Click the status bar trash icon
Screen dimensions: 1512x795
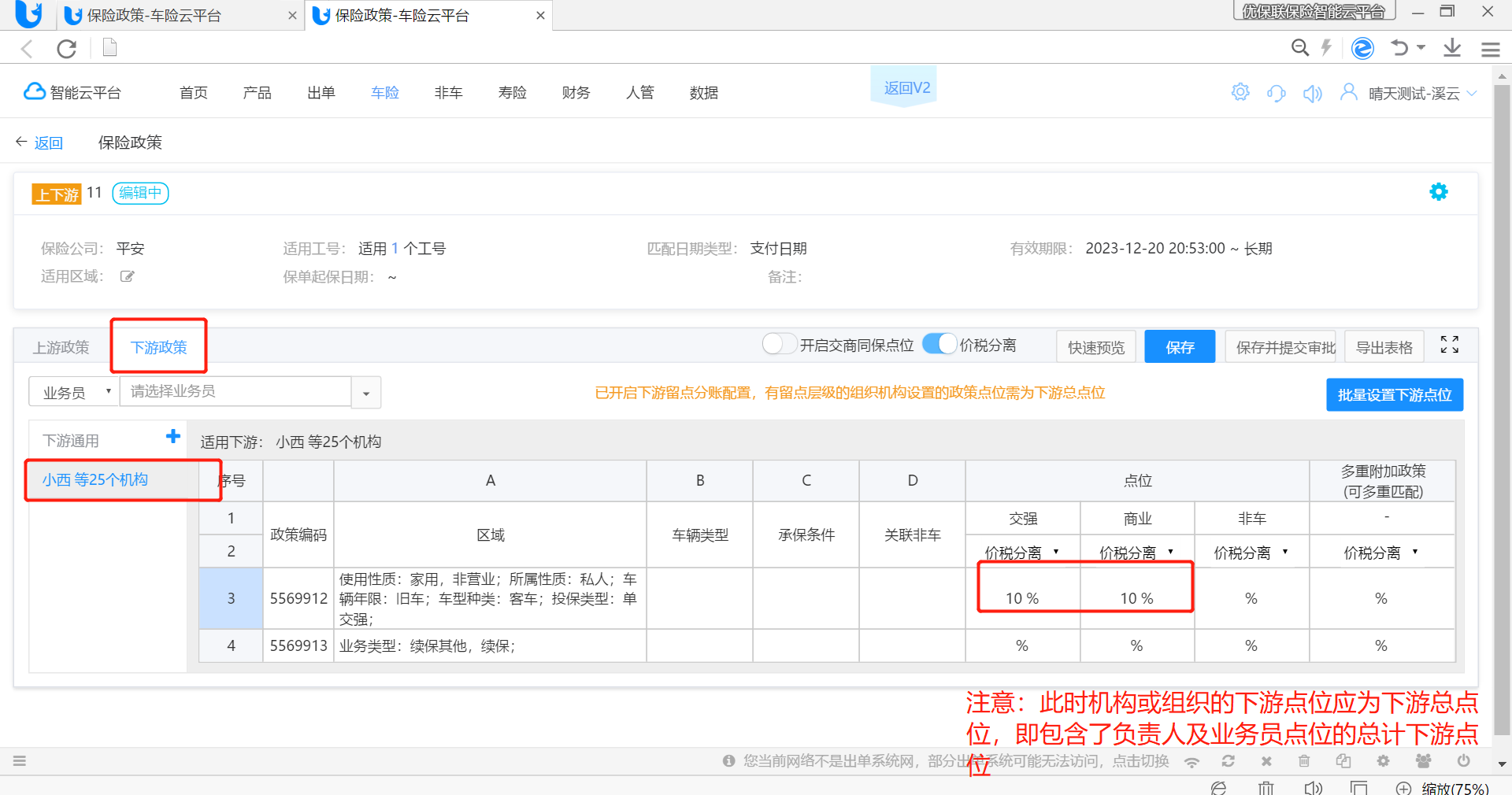(x=1304, y=761)
